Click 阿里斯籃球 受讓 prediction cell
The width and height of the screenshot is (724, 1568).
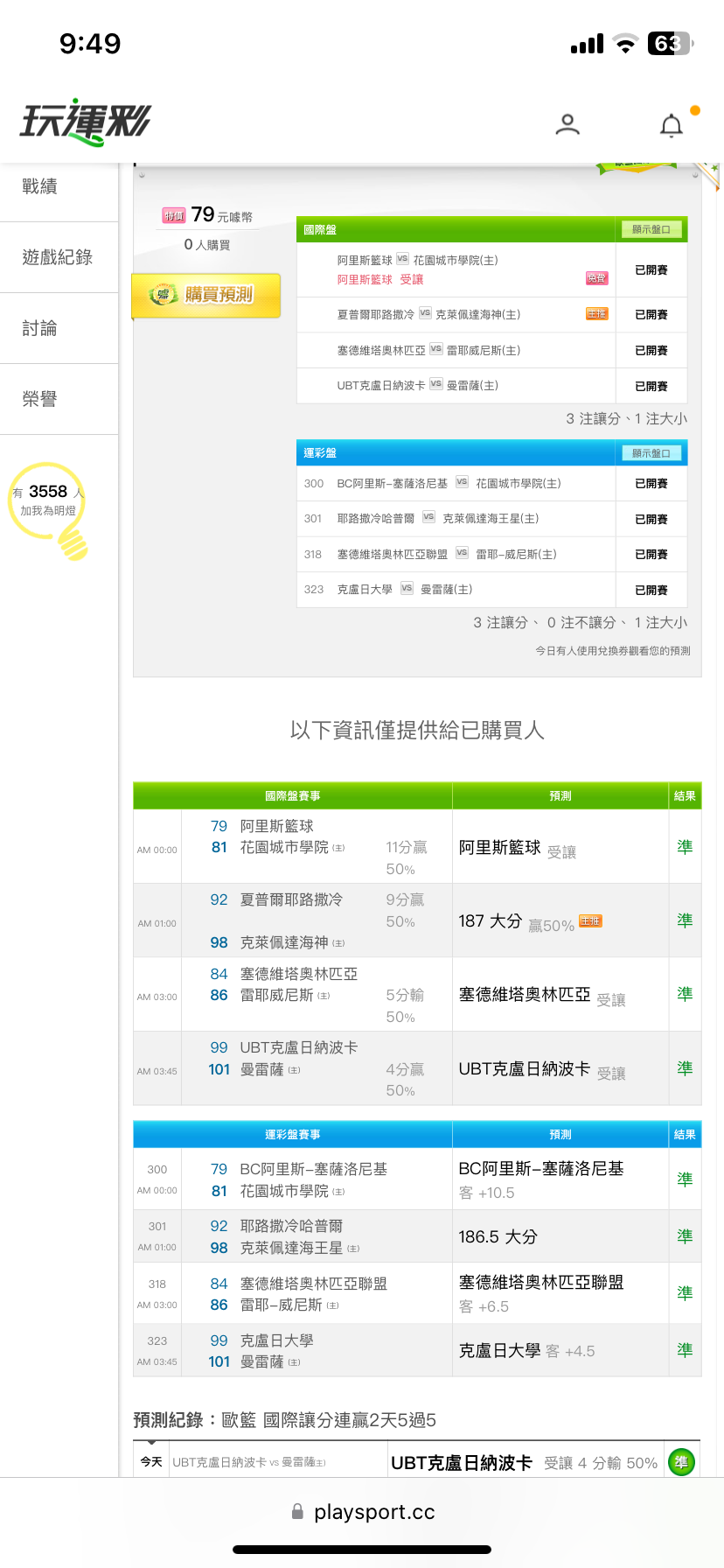[x=560, y=847]
